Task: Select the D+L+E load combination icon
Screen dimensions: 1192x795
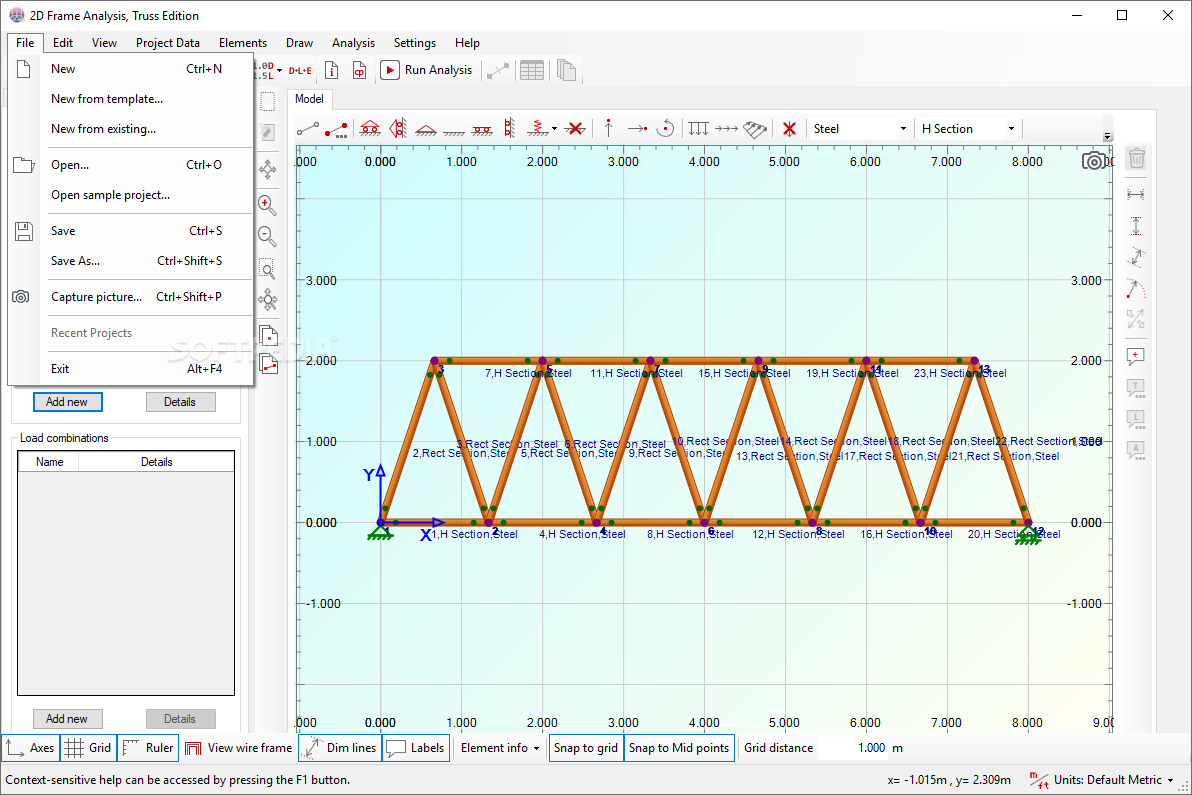Action: [300, 71]
